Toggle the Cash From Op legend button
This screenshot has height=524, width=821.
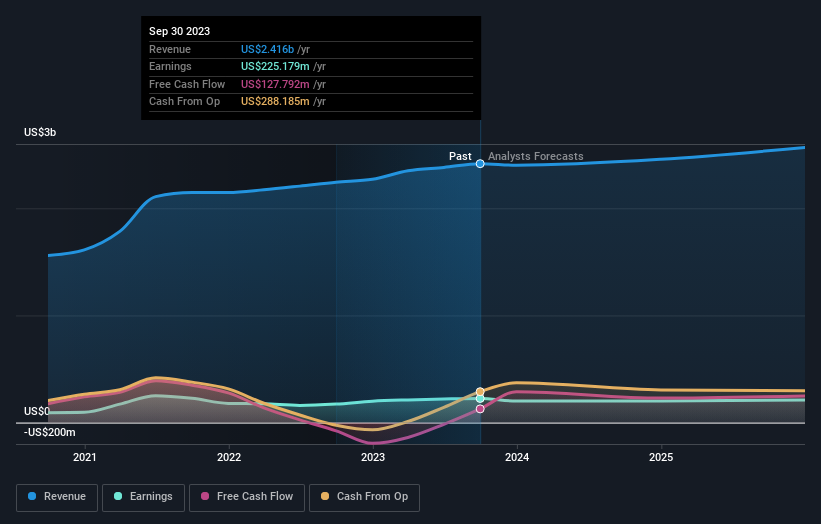(364, 497)
